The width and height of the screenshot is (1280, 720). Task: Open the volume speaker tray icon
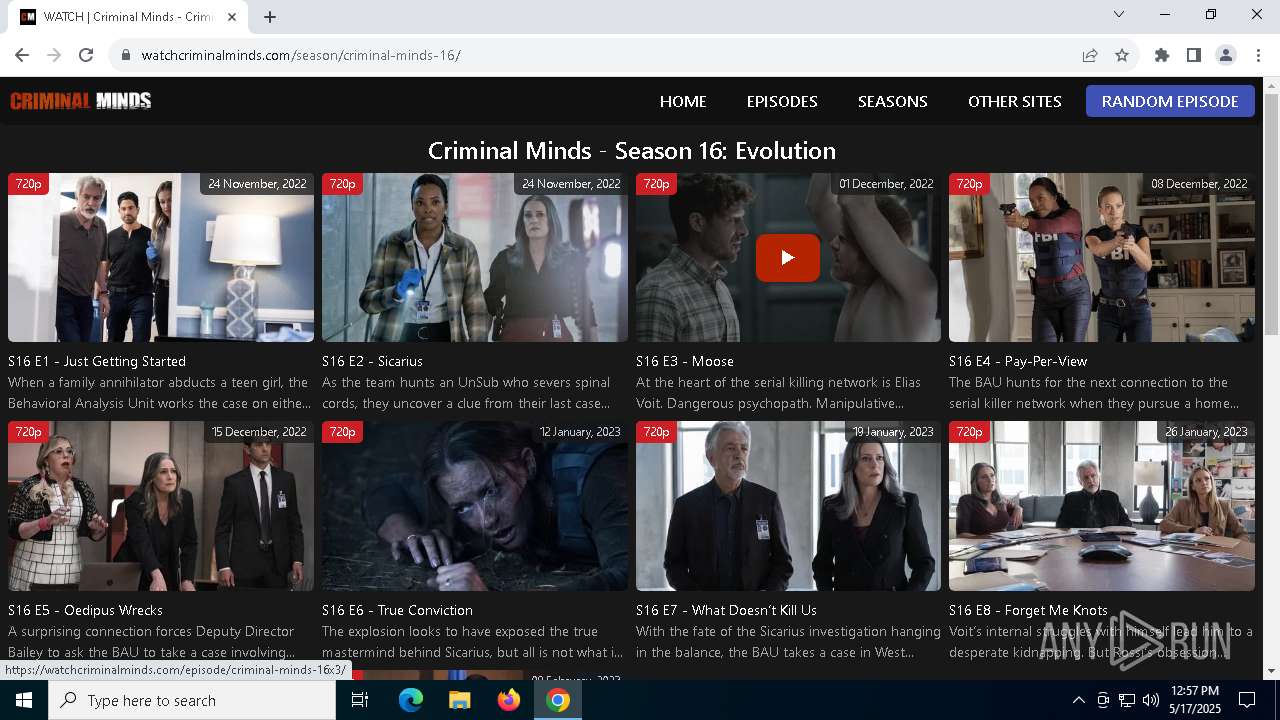1150,700
